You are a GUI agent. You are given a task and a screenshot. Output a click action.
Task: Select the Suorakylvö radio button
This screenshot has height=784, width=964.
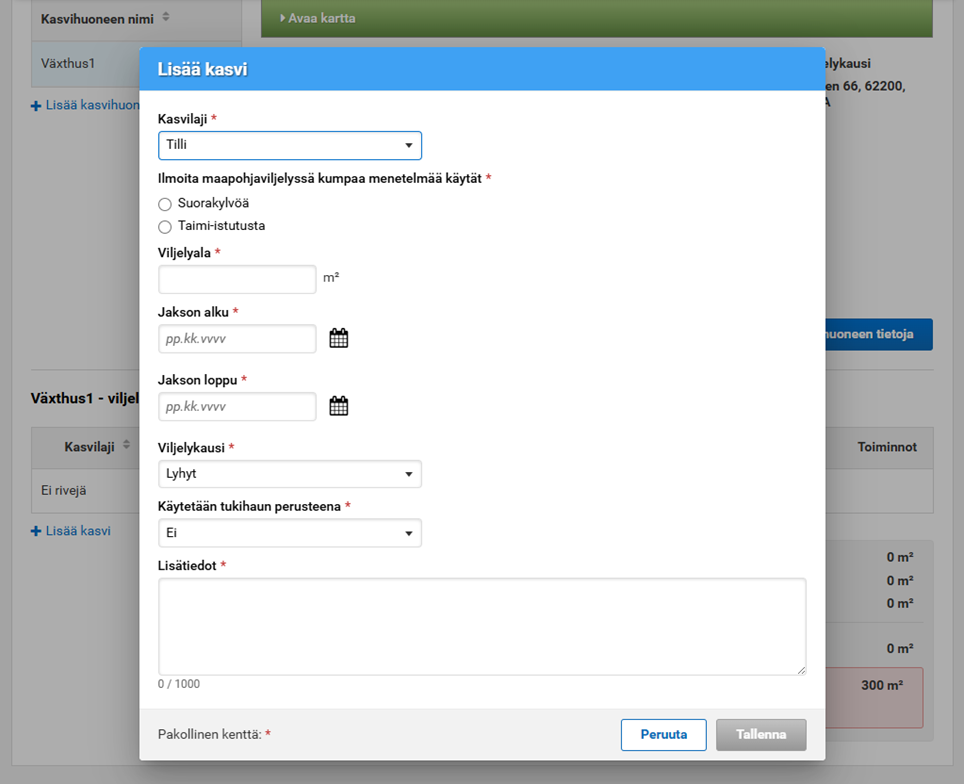point(165,204)
